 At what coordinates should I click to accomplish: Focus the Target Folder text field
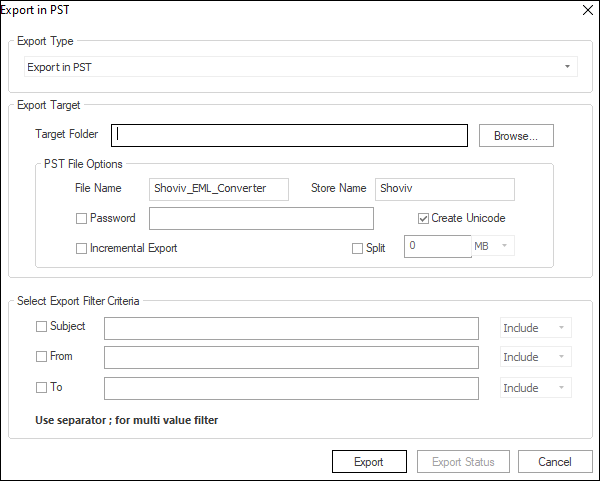pyautogui.click(x=289, y=135)
